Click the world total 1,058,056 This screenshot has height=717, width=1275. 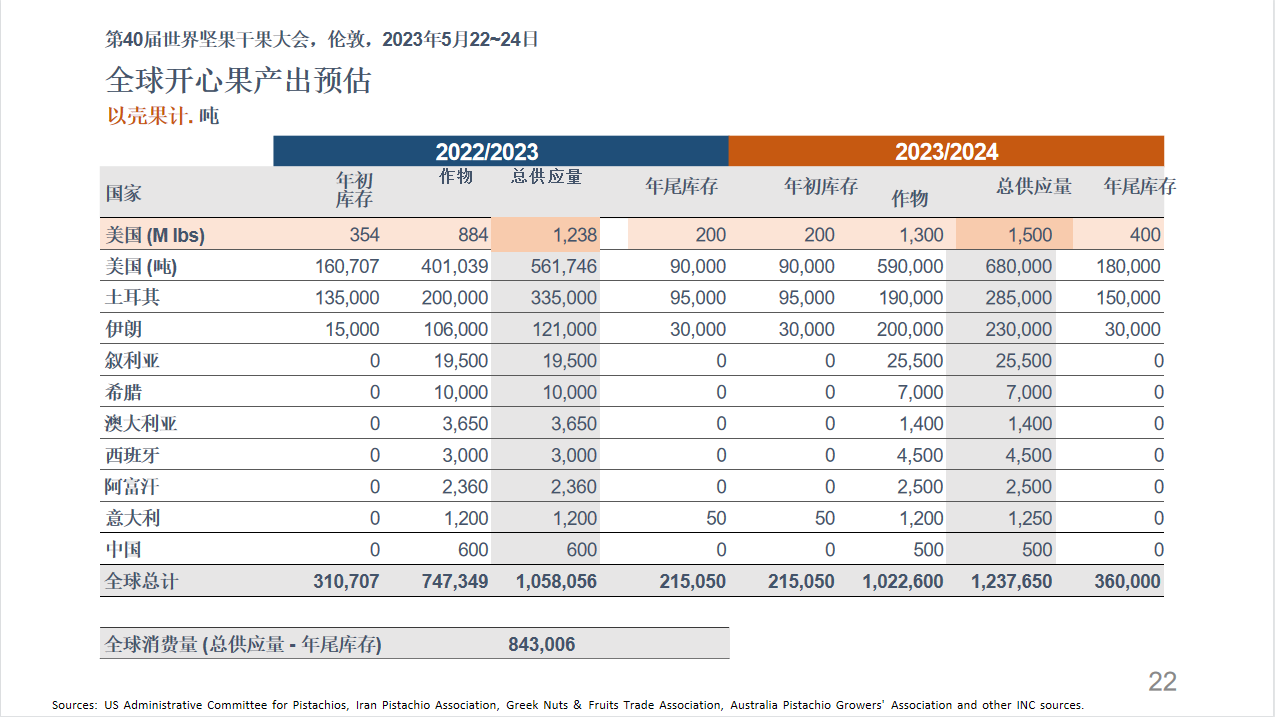(x=556, y=581)
